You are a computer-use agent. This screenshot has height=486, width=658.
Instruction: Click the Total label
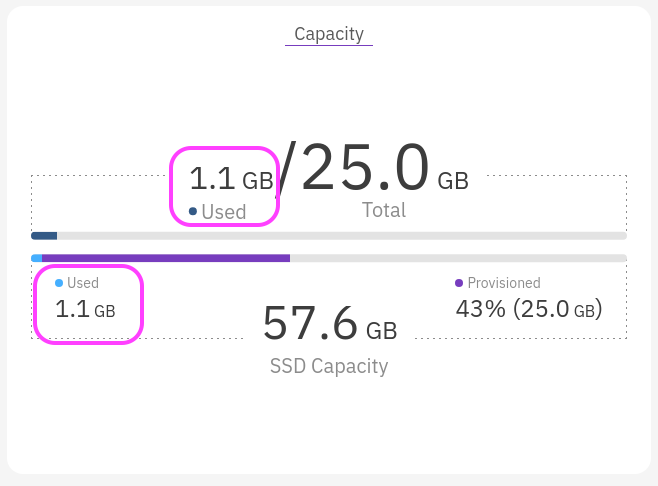pyautogui.click(x=384, y=210)
